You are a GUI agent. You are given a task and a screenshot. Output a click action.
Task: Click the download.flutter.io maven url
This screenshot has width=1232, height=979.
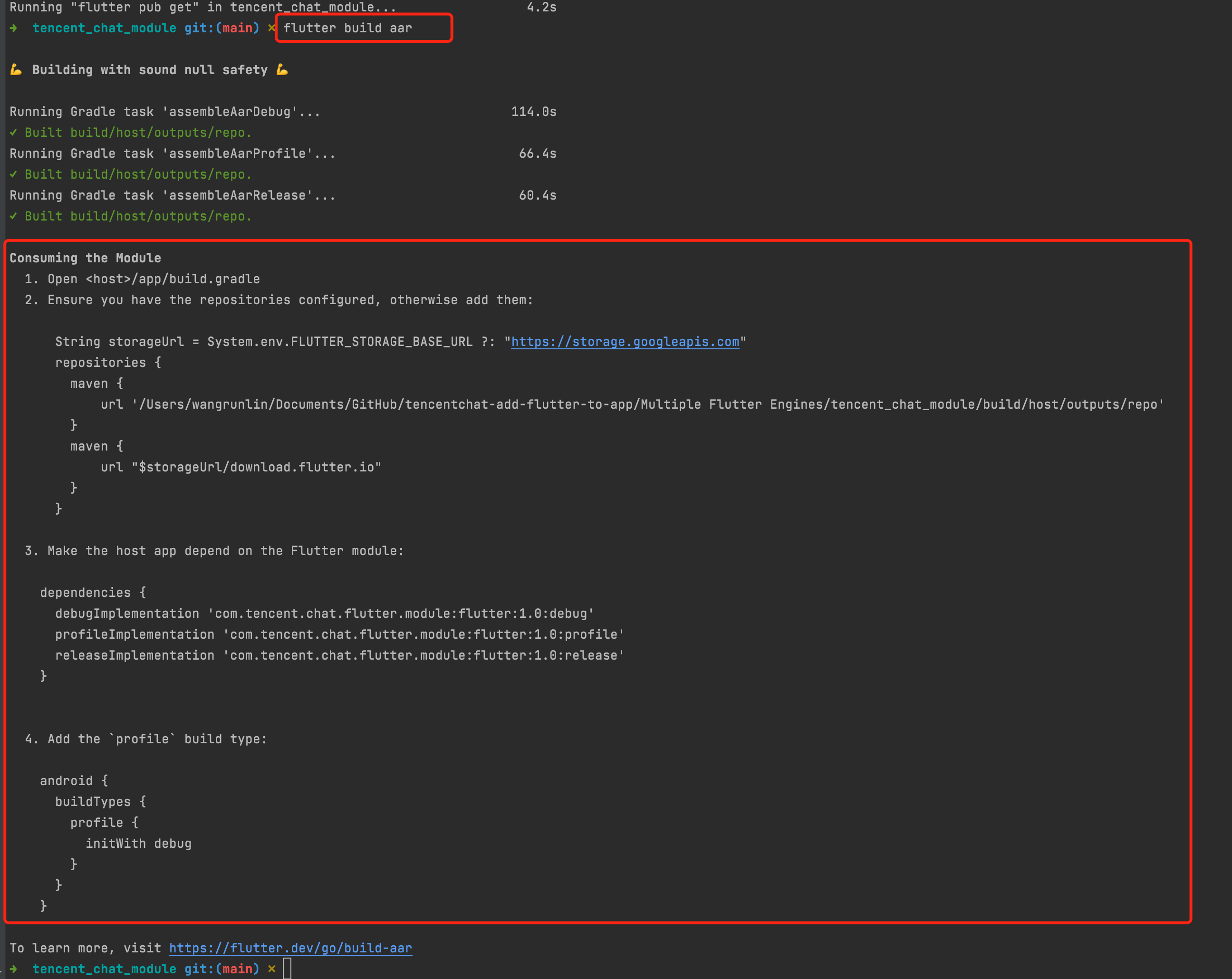(256, 468)
